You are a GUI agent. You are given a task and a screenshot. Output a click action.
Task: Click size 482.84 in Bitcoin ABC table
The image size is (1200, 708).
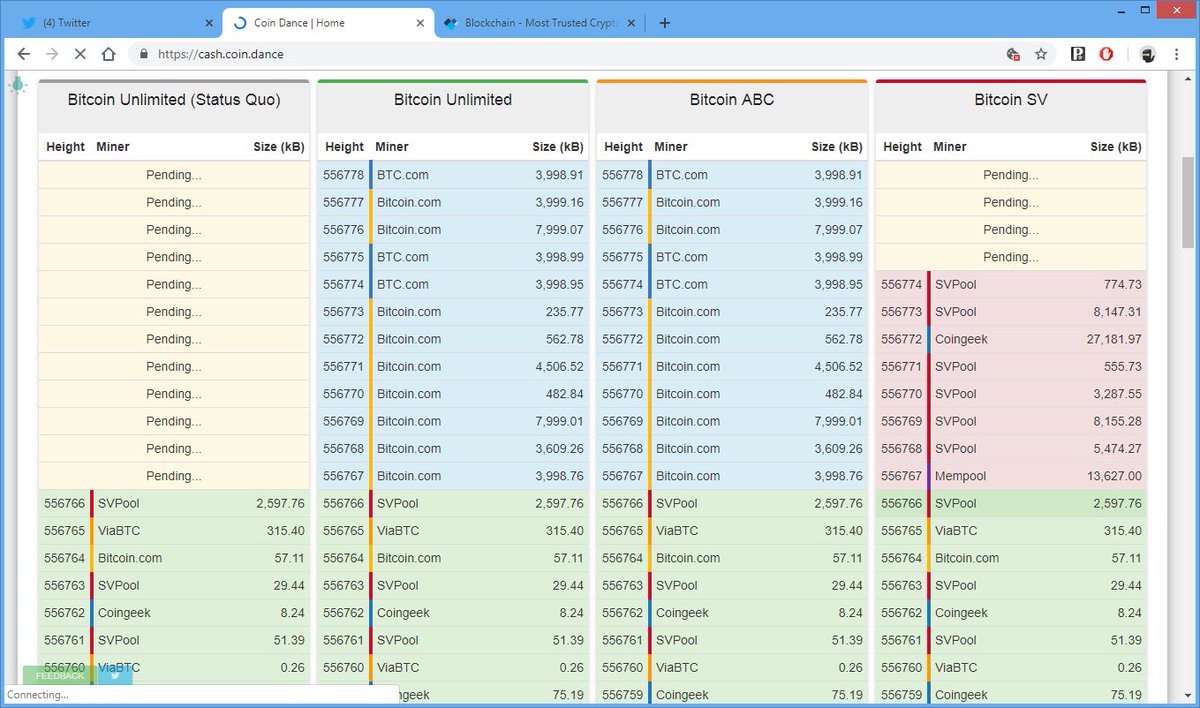coord(844,394)
